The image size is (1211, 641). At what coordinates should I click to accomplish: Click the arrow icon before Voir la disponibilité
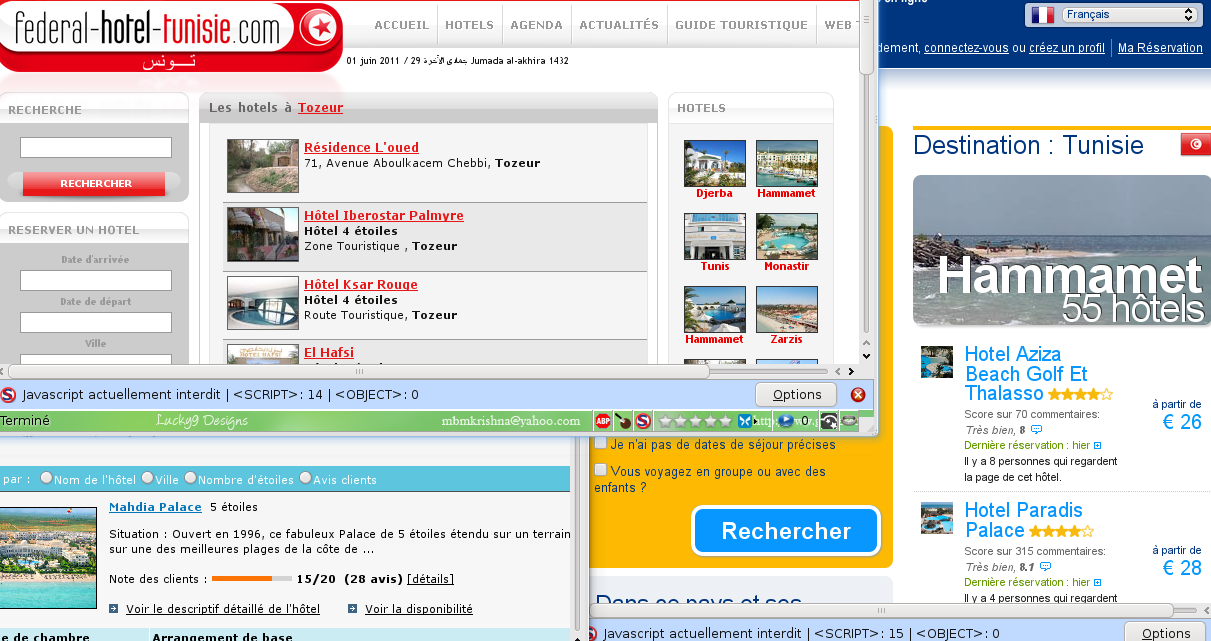(x=353, y=608)
